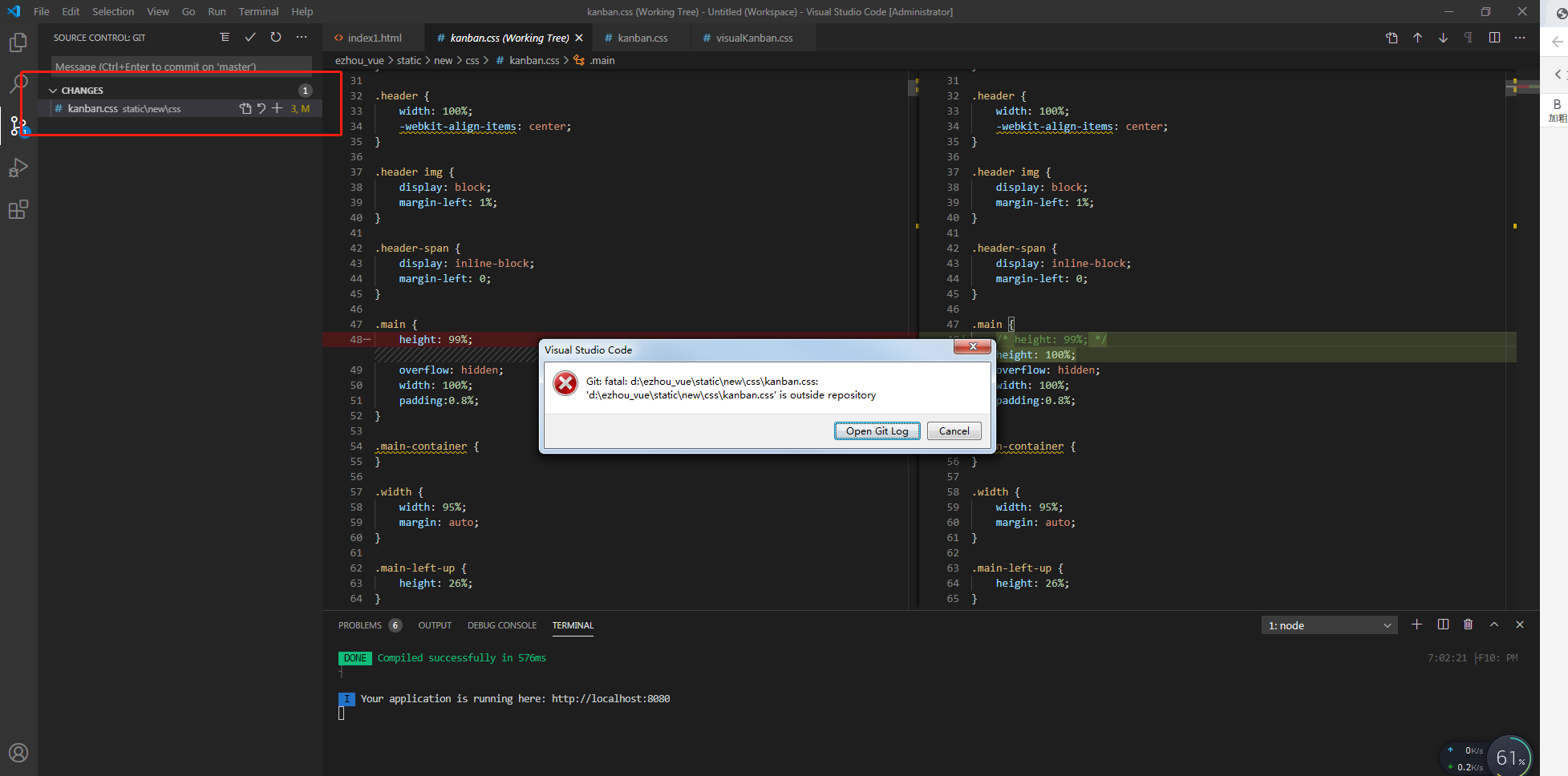Click changes count badge '1'
1568x776 pixels.
(x=305, y=91)
